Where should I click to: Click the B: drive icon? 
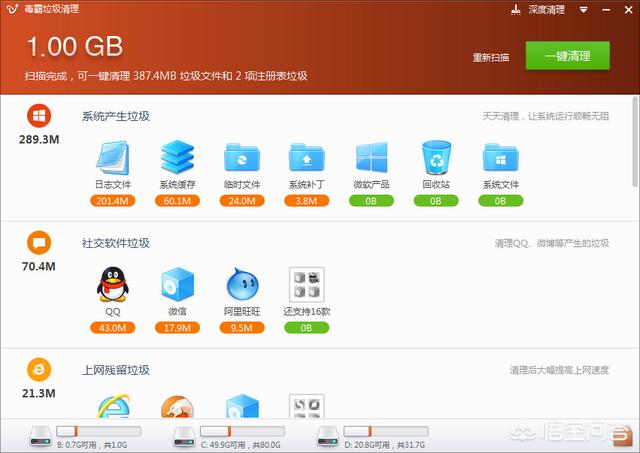pos(41,437)
